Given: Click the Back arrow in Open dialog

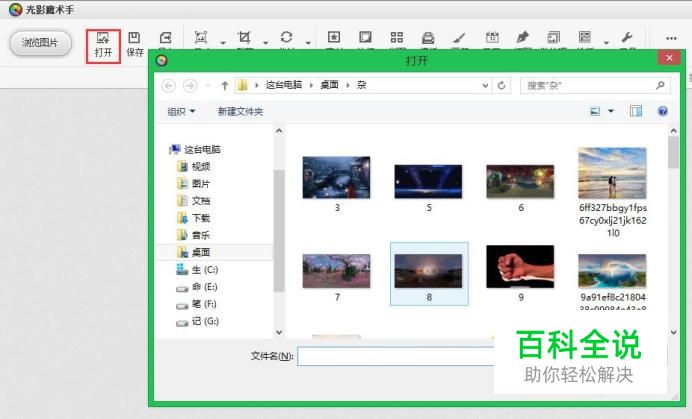Looking at the screenshot, I should 169,85.
